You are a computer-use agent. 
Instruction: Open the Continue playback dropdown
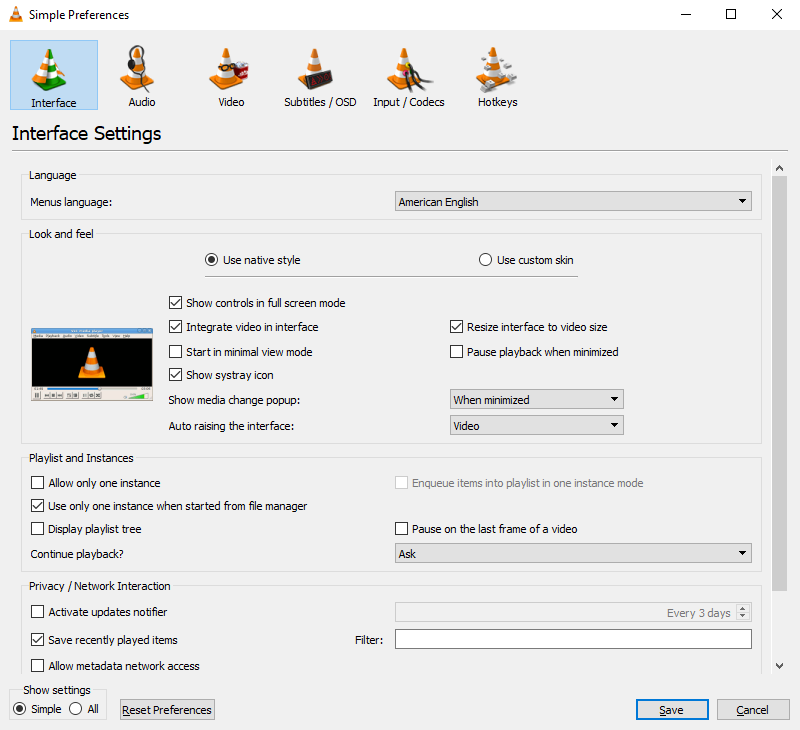pos(573,553)
